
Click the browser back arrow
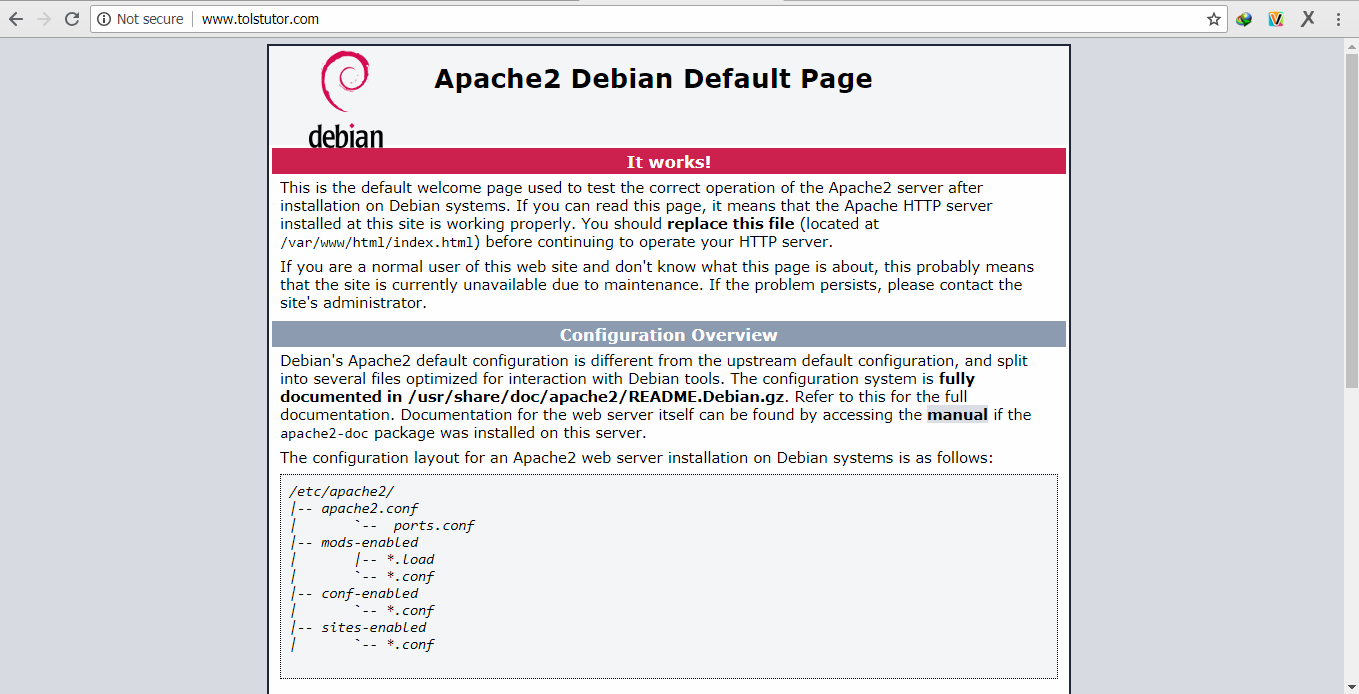pos(16,19)
